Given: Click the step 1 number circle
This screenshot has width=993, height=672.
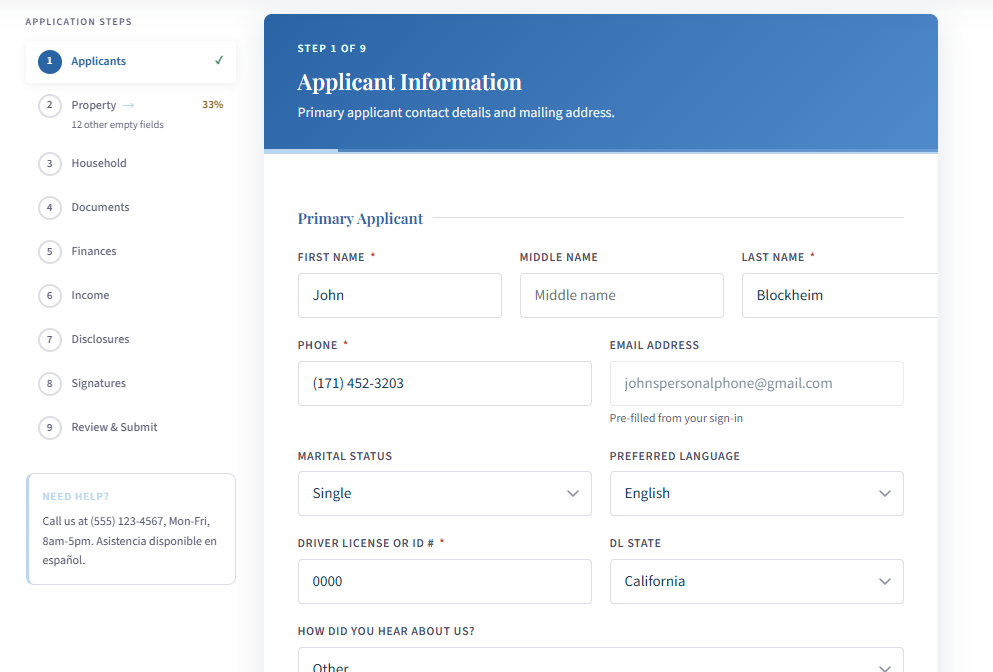Looking at the screenshot, I should 50,61.
